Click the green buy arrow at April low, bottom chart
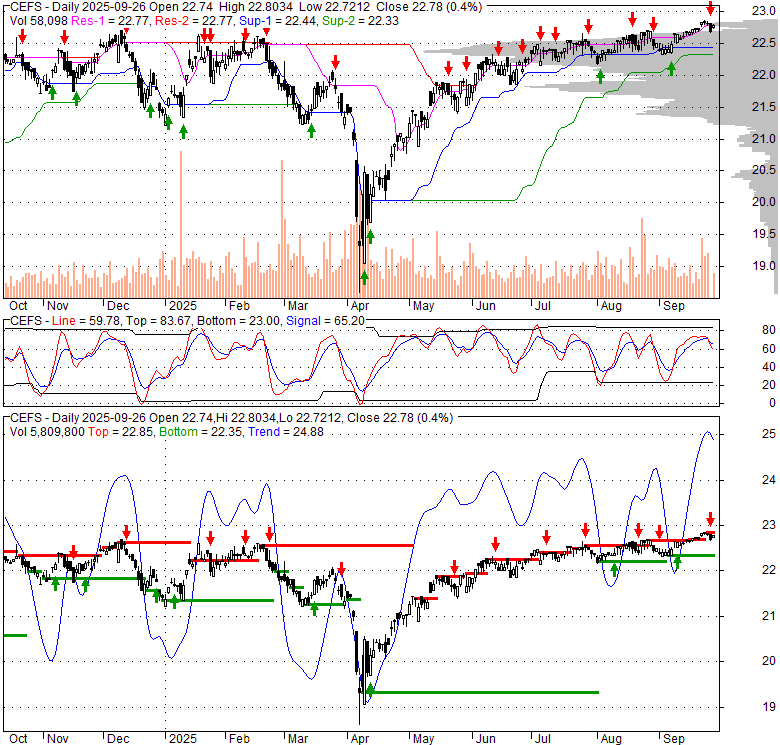The height and width of the screenshot is (745, 780). [370, 689]
